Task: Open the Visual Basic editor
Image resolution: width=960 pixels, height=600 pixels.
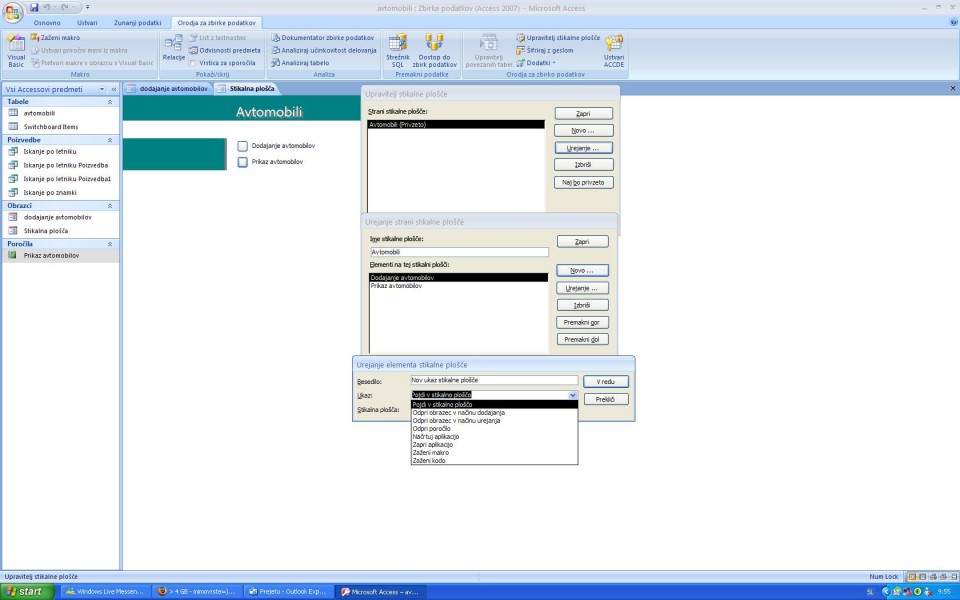Action: click(16, 51)
